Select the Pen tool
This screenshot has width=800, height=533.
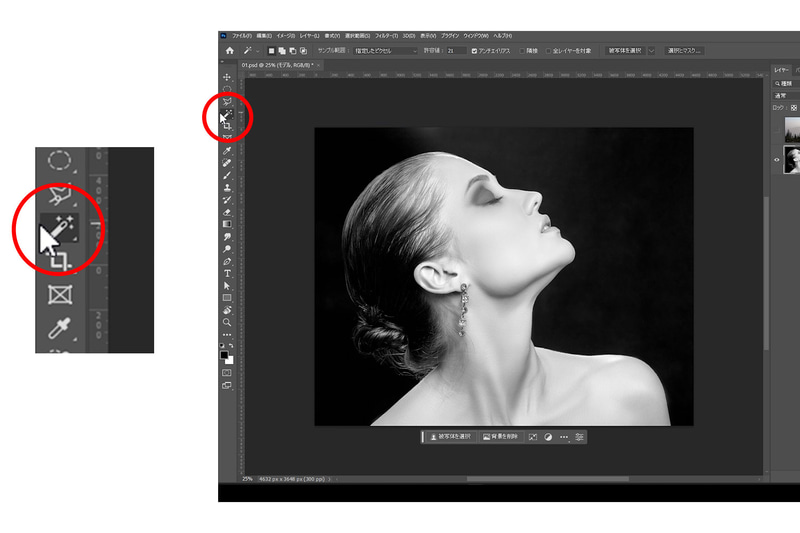(227, 261)
